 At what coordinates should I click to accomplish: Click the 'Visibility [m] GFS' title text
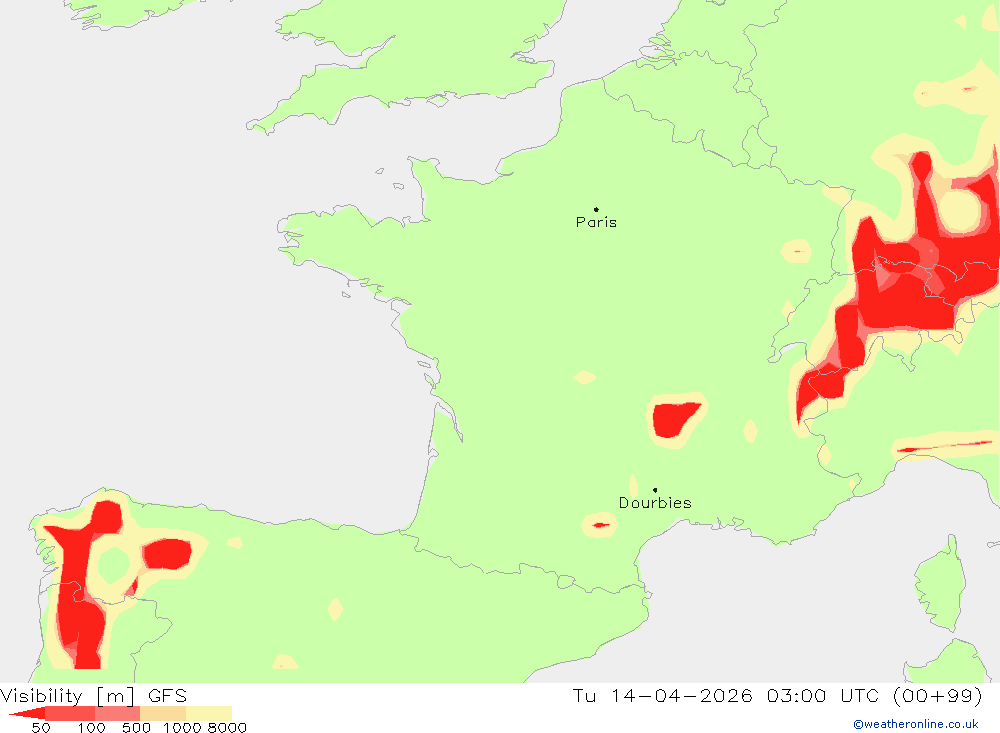tap(93, 696)
